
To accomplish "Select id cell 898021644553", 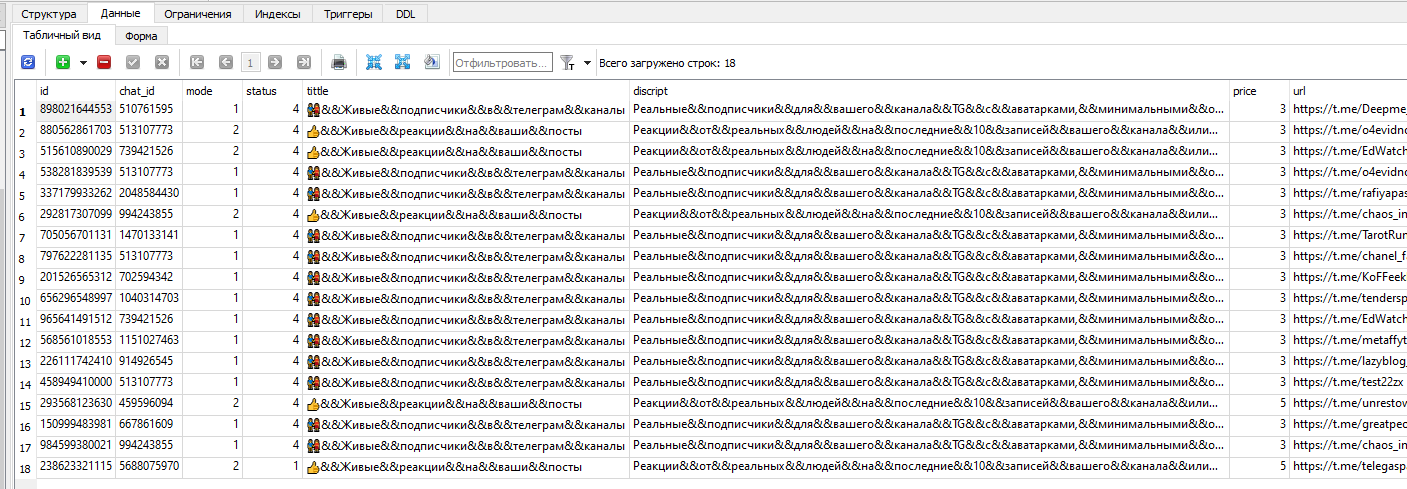I will tap(76, 109).
